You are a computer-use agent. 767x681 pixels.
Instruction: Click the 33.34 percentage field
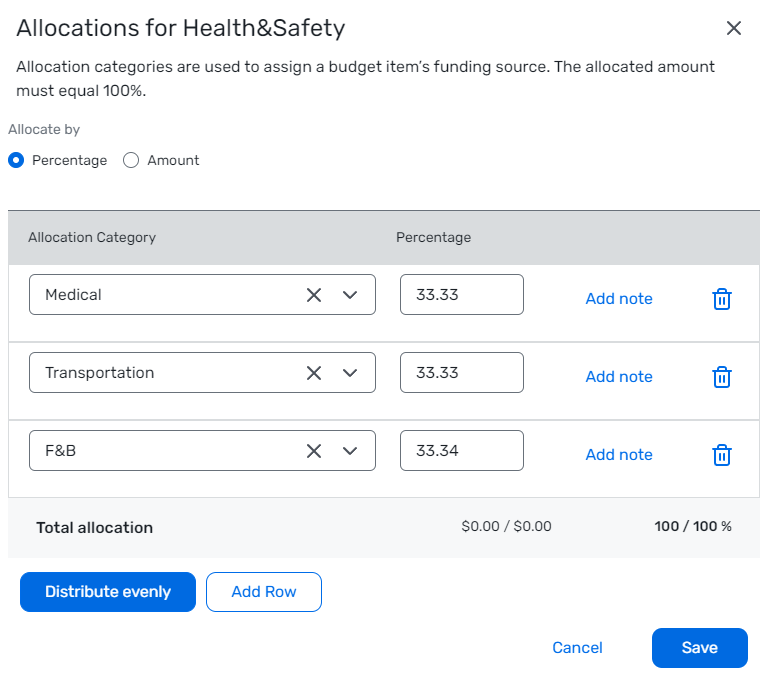pos(461,451)
